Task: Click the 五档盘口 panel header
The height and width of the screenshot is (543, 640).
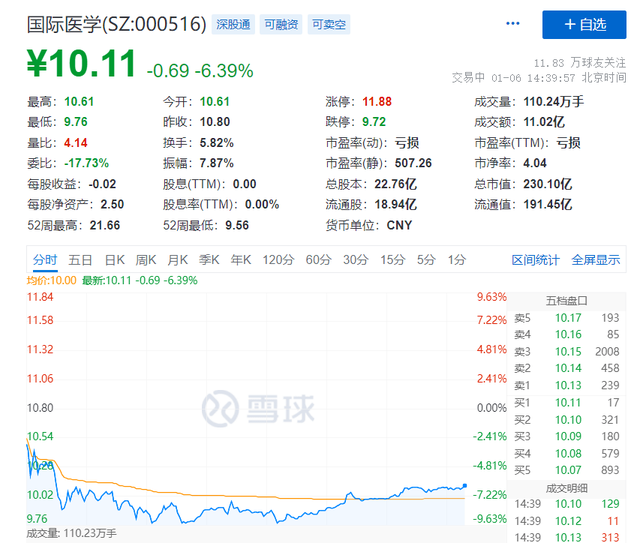Action: 567,301
